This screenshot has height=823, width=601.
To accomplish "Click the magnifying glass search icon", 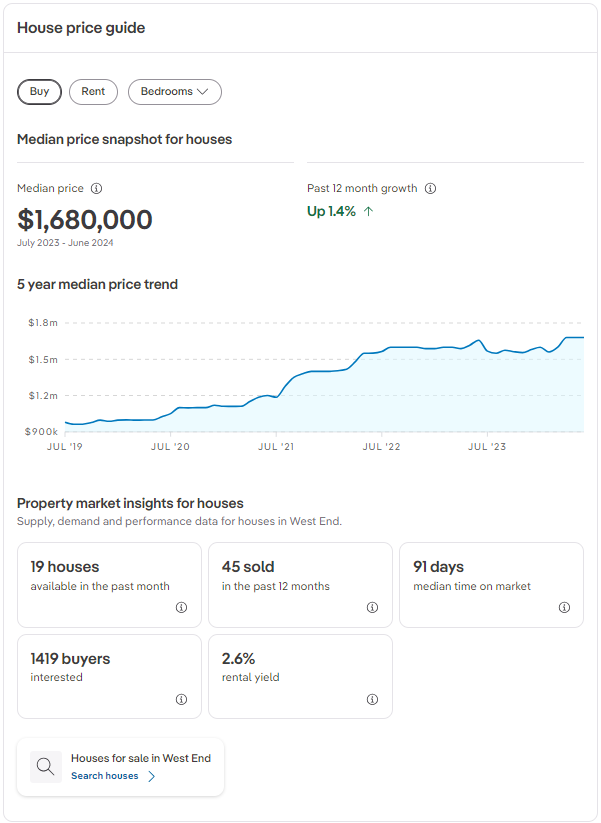I will (46, 767).
